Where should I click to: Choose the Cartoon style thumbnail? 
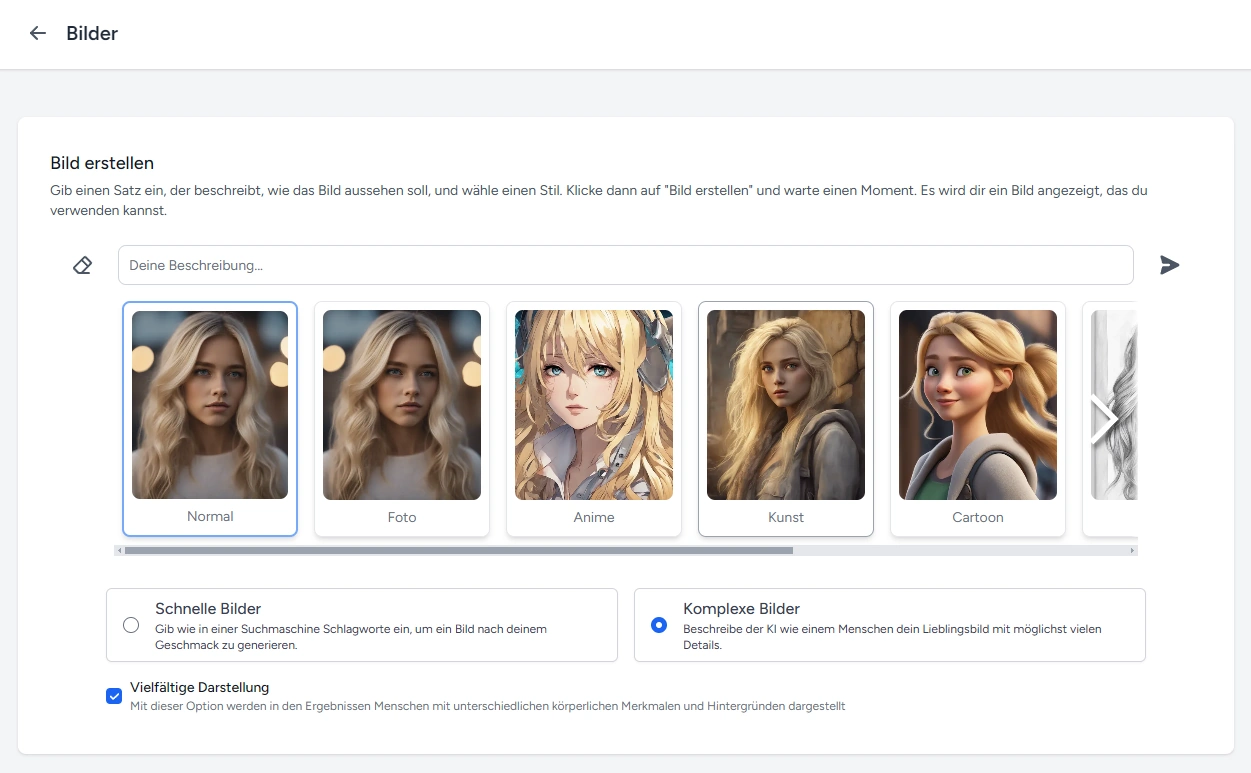click(x=978, y=405)
